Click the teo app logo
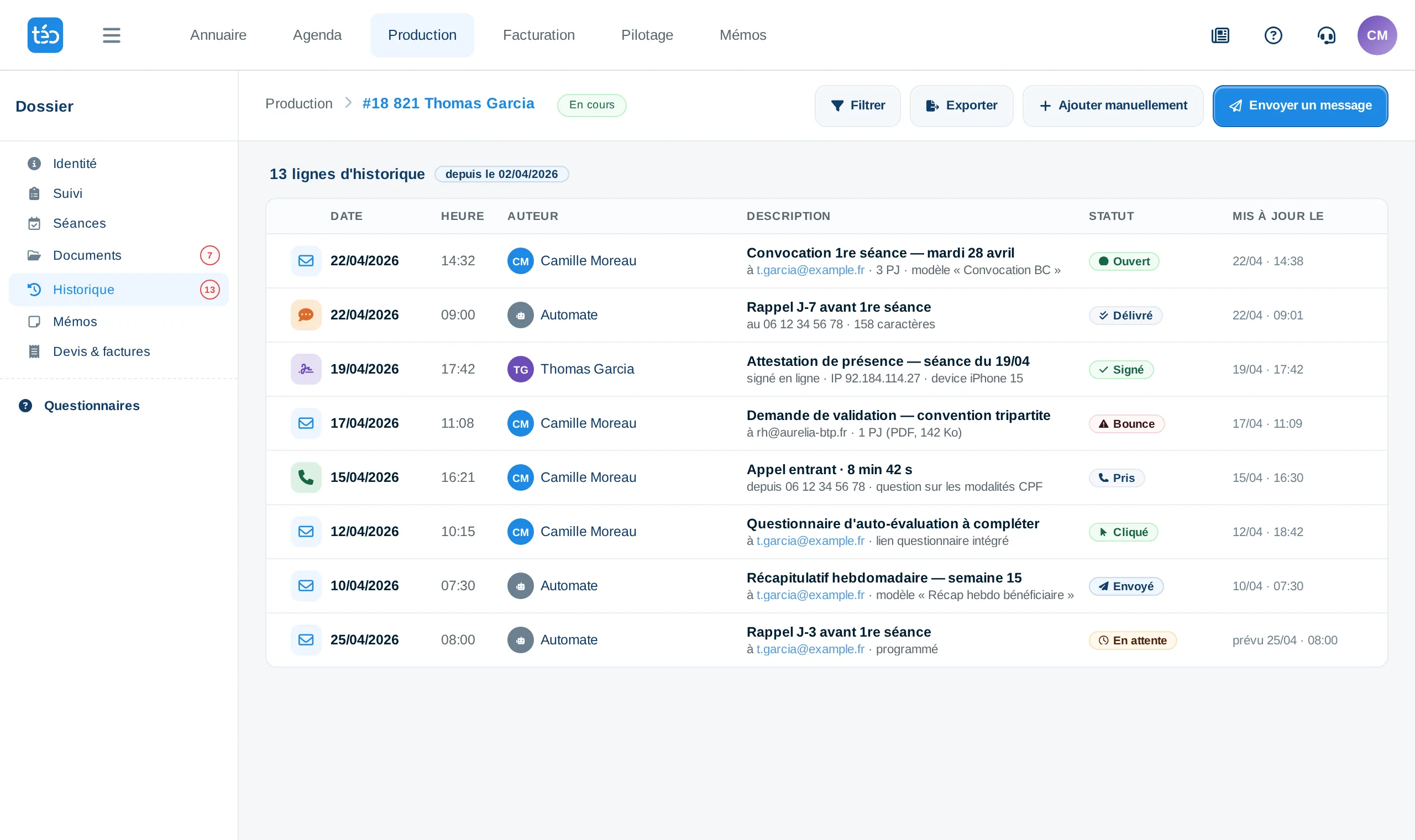 click(x=45, y=35)
